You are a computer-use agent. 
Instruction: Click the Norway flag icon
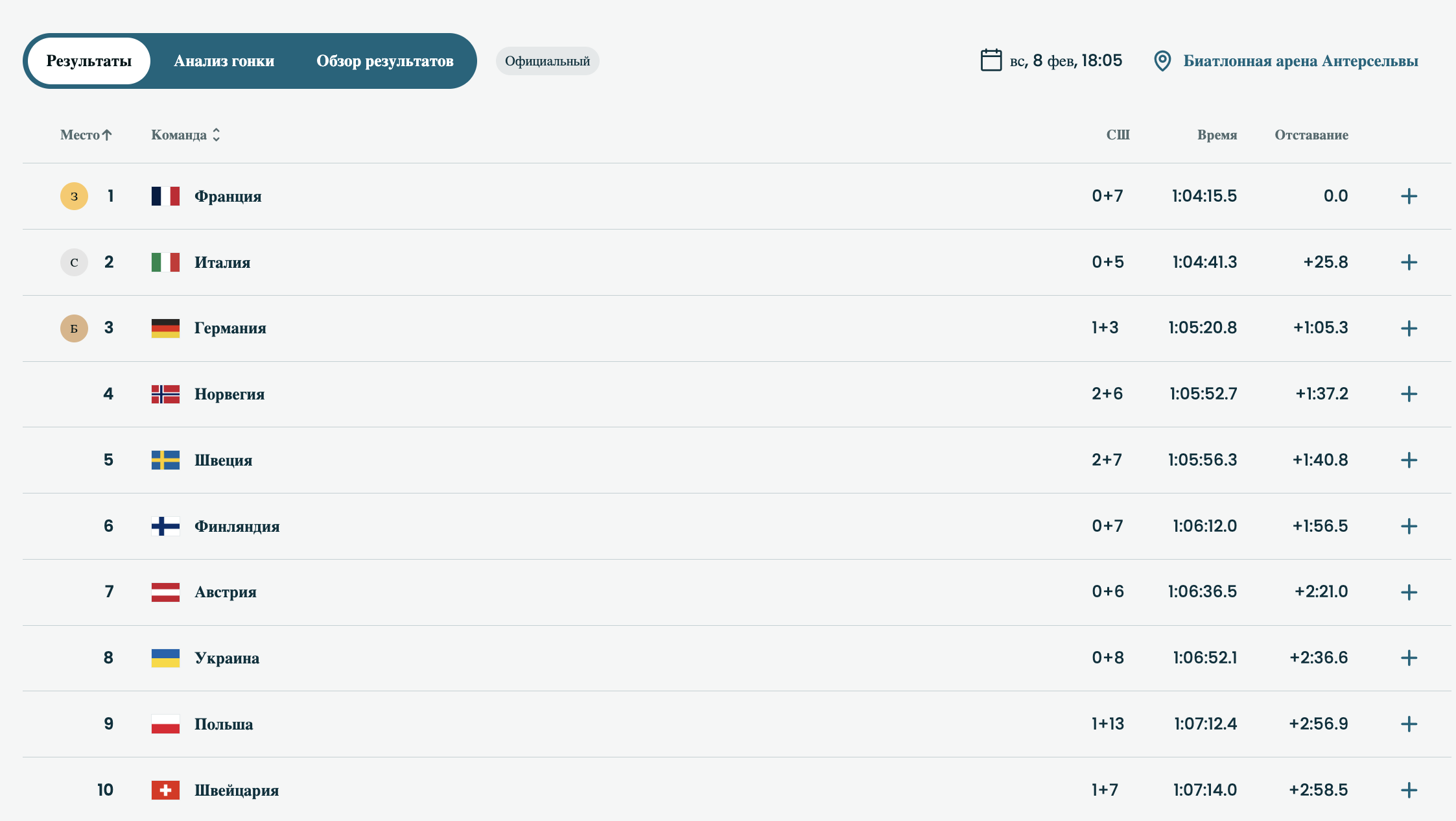pos(165,394)
